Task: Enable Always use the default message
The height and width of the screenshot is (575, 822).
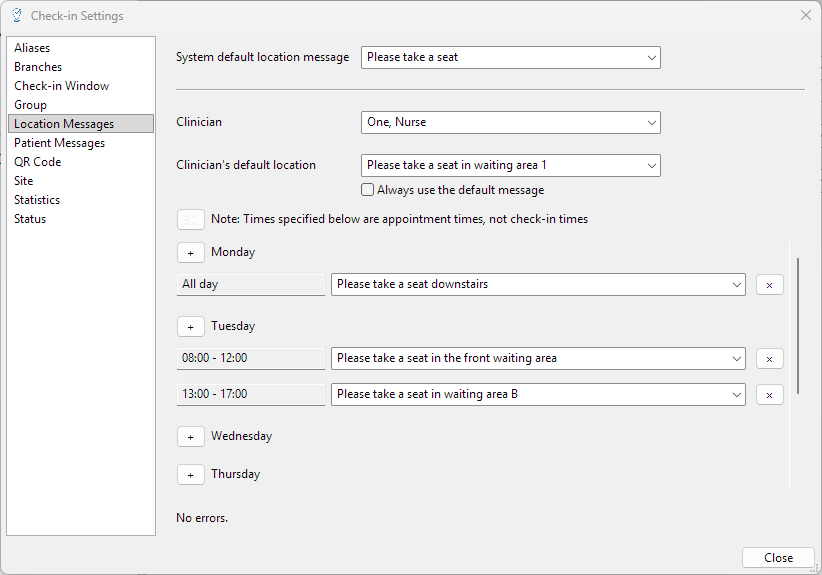Action: [368, 190]
